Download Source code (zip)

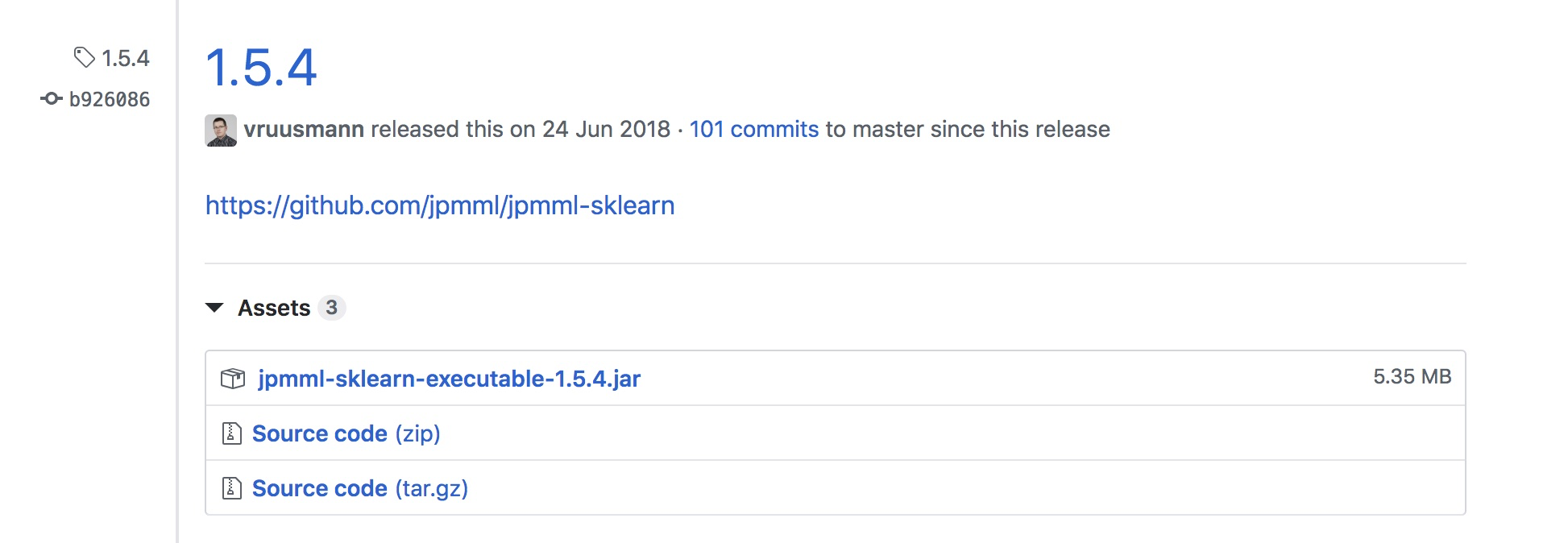click(x=346, y=433)
